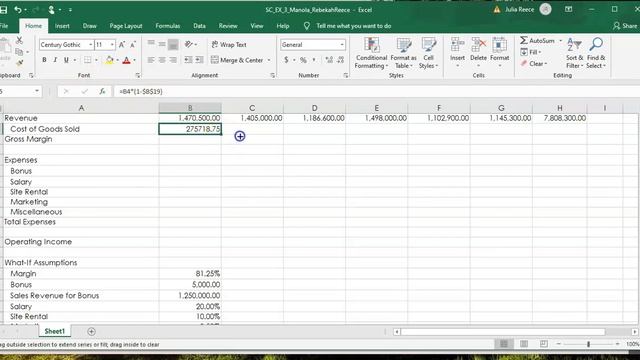Open the Clear dropdown in Editing
This screenshot has height=360, width=640.
[x=534, y=64]
